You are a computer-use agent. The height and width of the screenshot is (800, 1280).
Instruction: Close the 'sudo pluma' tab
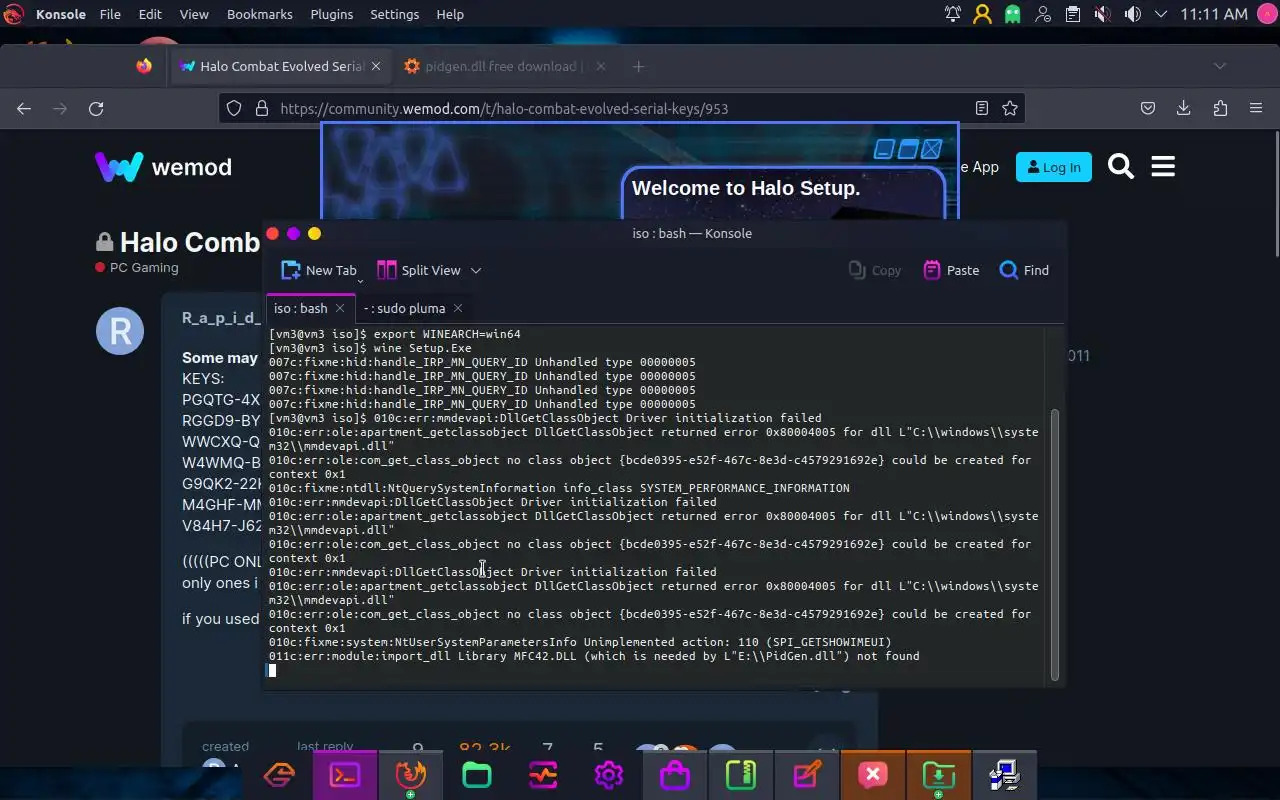coord(458,308)
